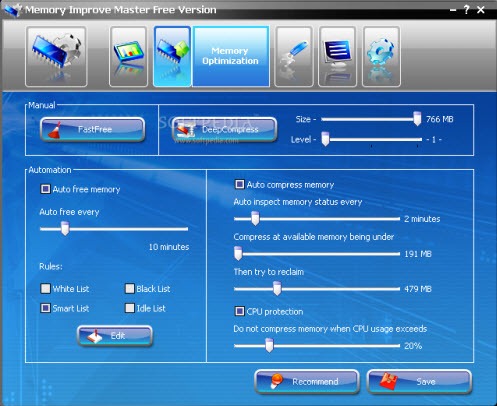This screenshot has height=406, width=497.
Task: Click the 191 MB threshold value
Action: (418, 254)
